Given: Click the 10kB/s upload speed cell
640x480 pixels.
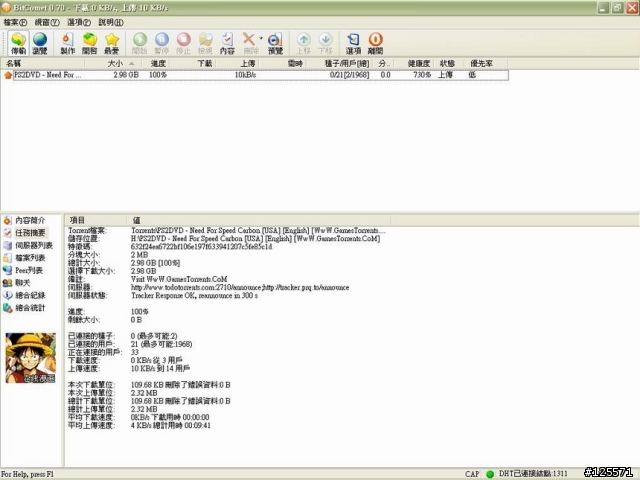Looking at the screenshot, I should 245,75.
